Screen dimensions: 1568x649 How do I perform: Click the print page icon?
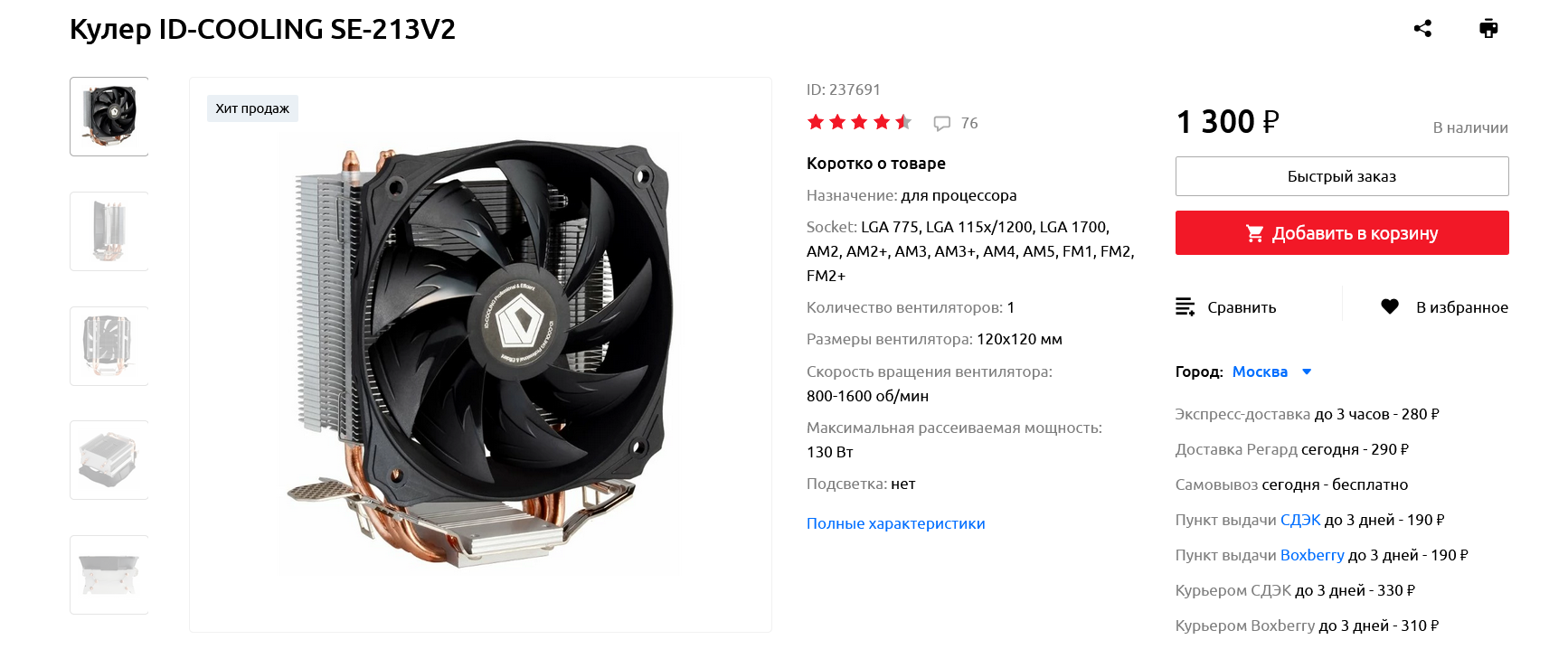tap(1488, 28)
